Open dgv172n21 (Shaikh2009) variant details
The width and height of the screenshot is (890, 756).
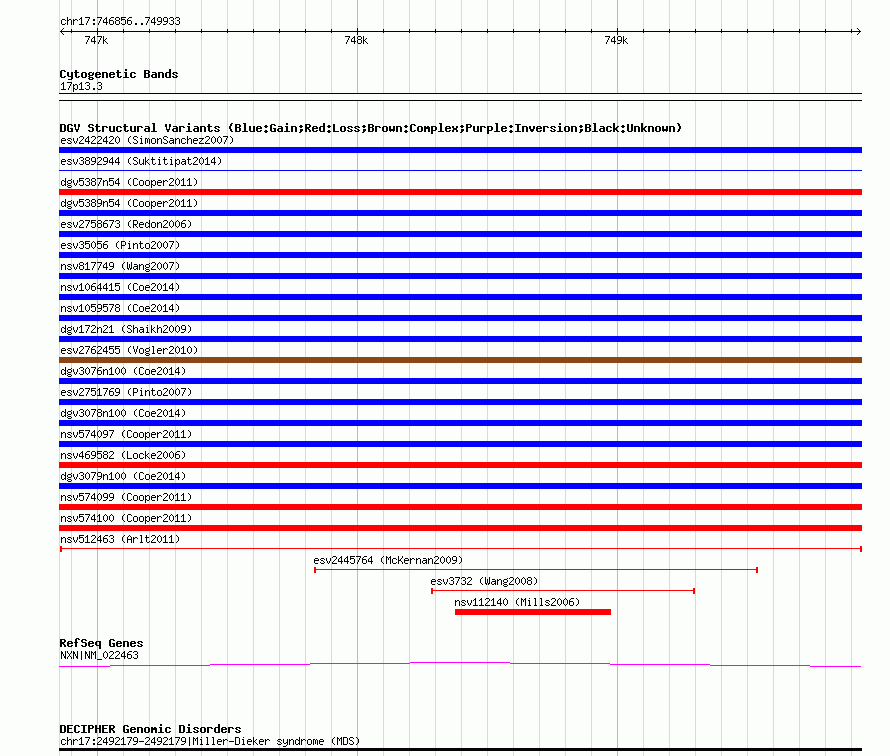pyautogui.click(x=126, y=329)
